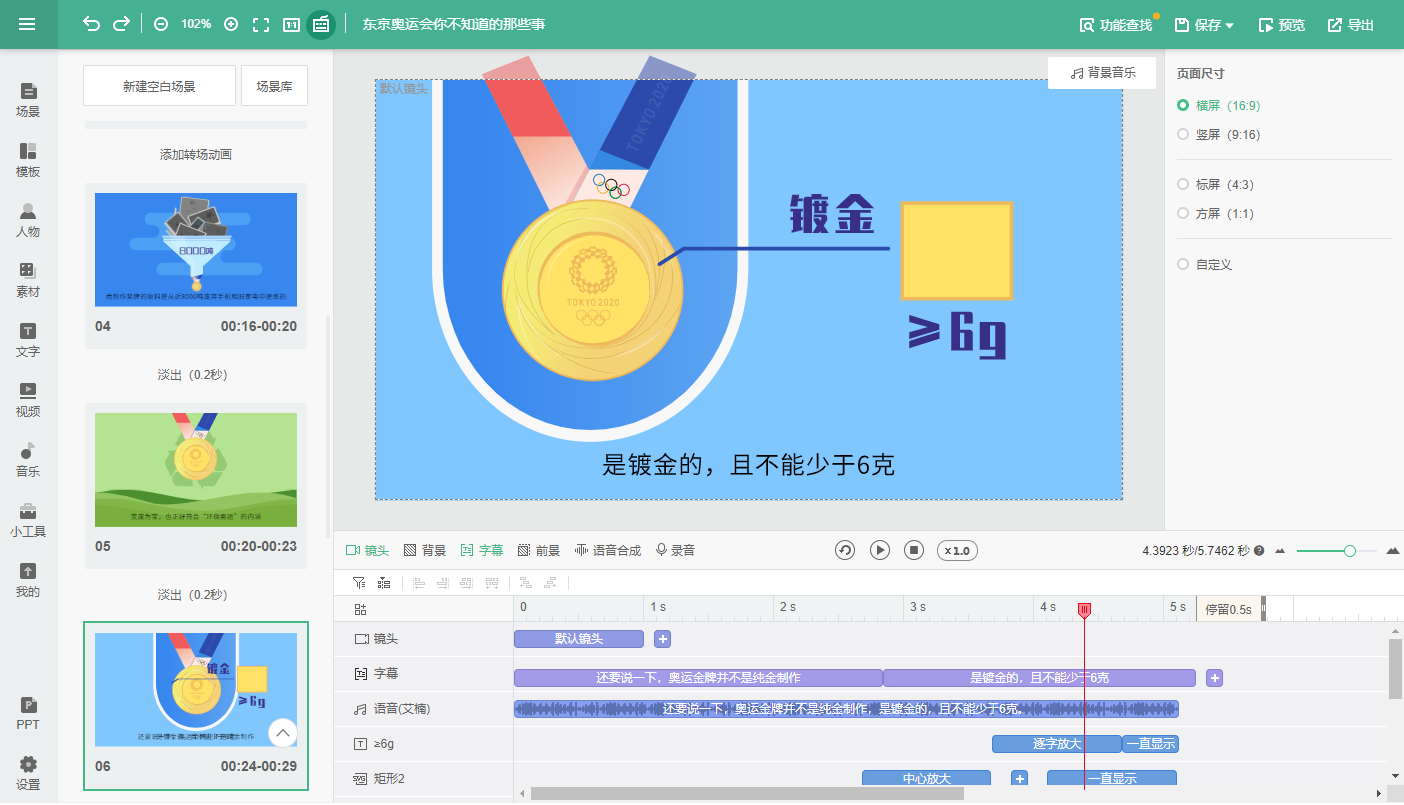Reset canvas to 1:1 size

pyautogui.click(x=291, y=24)
